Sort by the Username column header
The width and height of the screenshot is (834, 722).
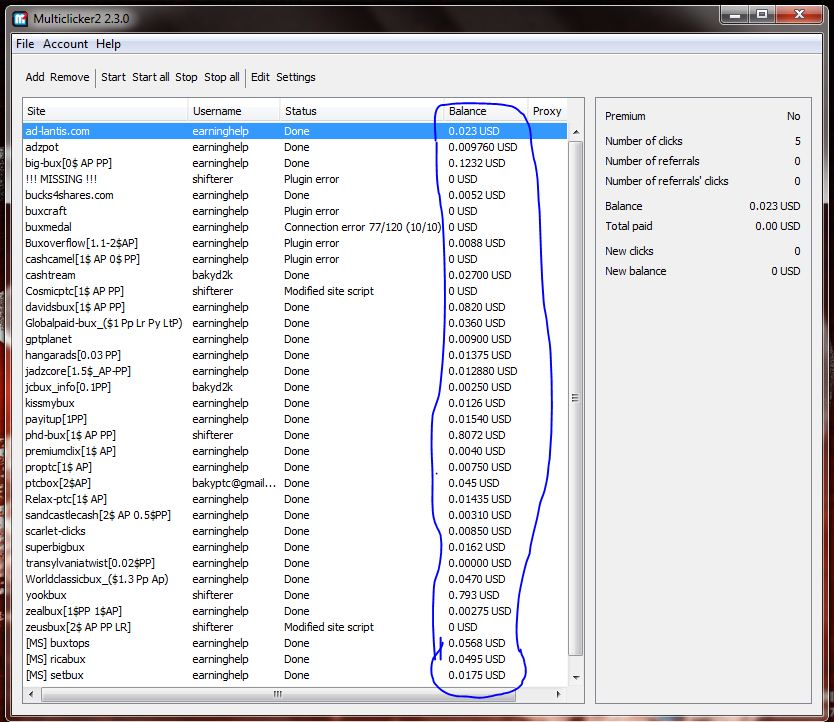234,111
